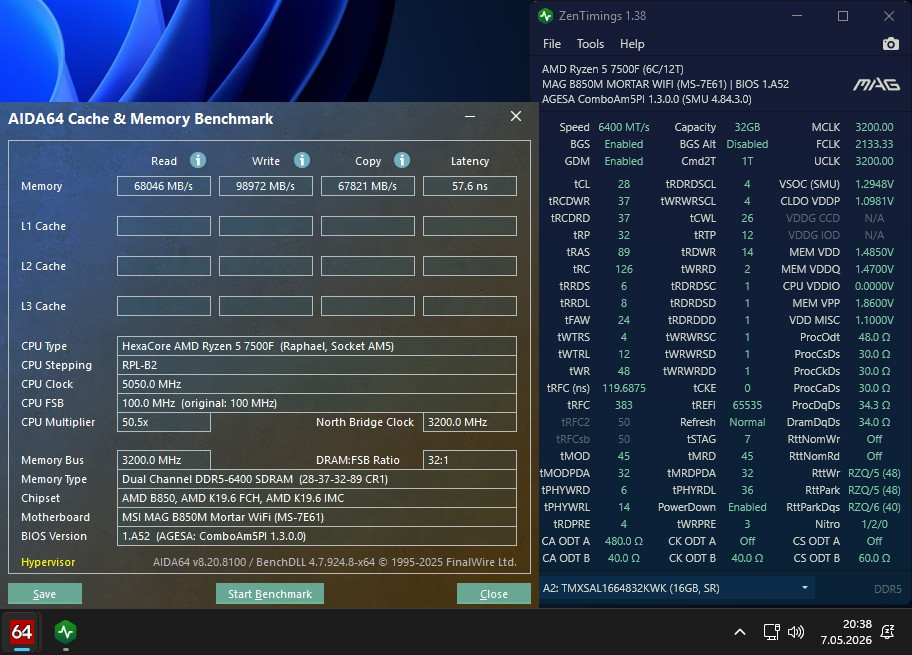The width and height of the screenshot is (912, 655).
Task: Click the empty L3 Cache Latency field
Action: 470,306
